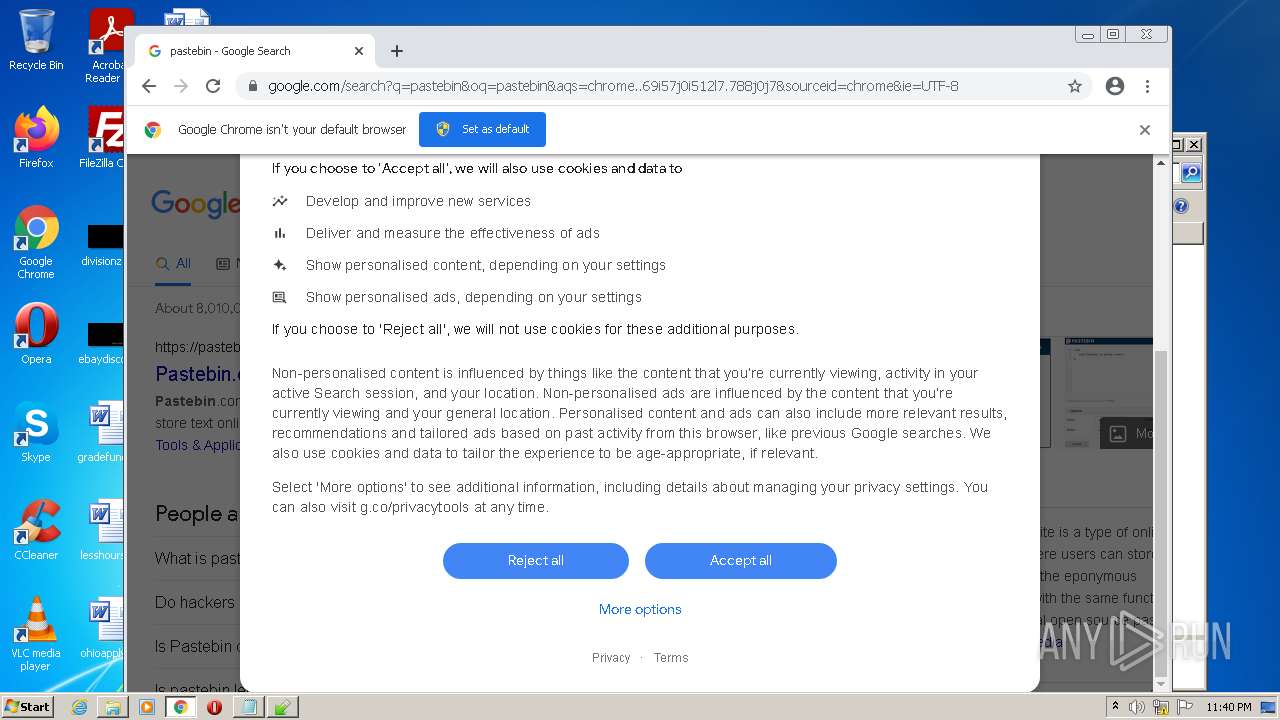The width and height of the screenshot is (1280, 720).
Task: Click the volume speaker tray icon
Action: (x=1137, y=707)
